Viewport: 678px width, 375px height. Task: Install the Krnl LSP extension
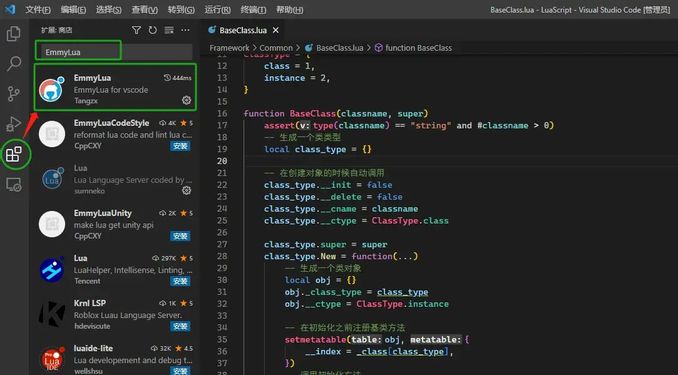point(180,326)
